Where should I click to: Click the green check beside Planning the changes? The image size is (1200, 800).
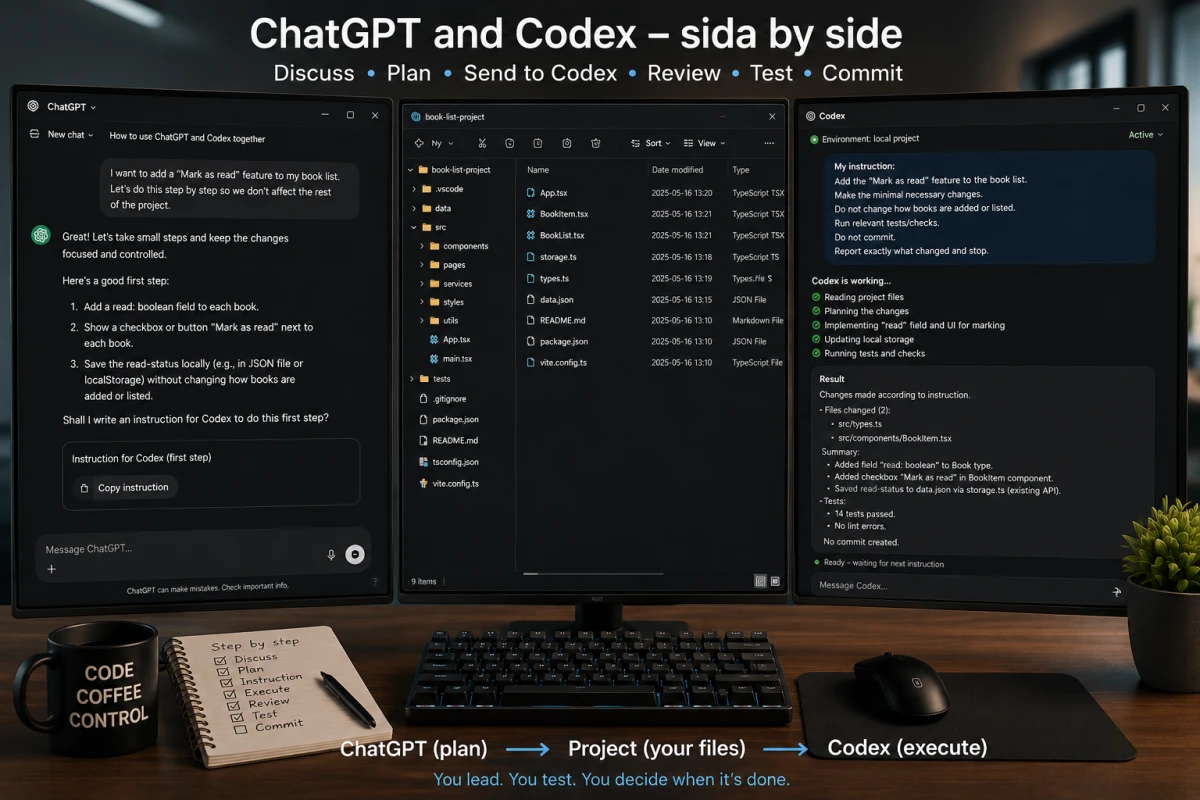coord(816,311)
